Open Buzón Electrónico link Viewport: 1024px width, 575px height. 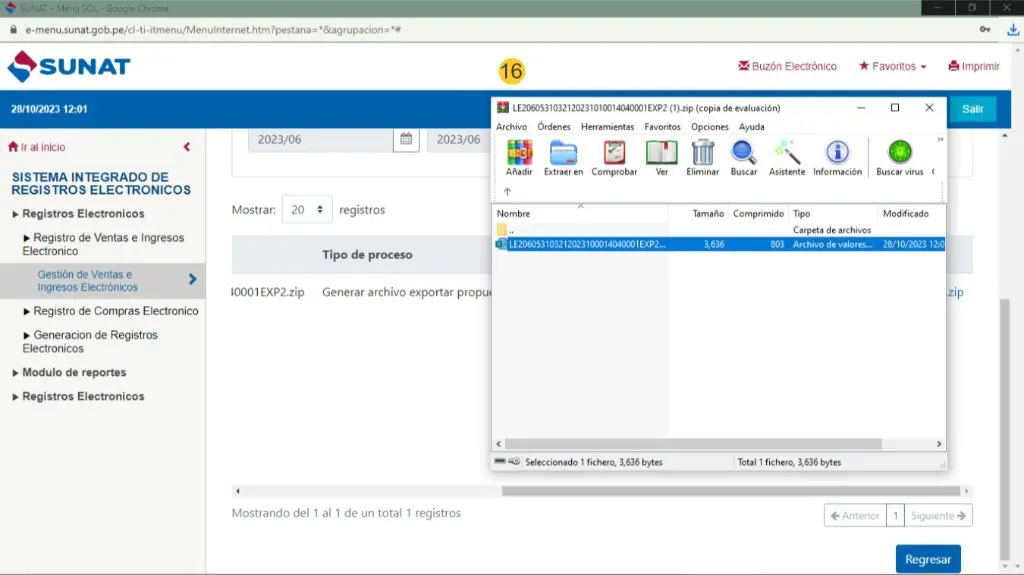787,67
